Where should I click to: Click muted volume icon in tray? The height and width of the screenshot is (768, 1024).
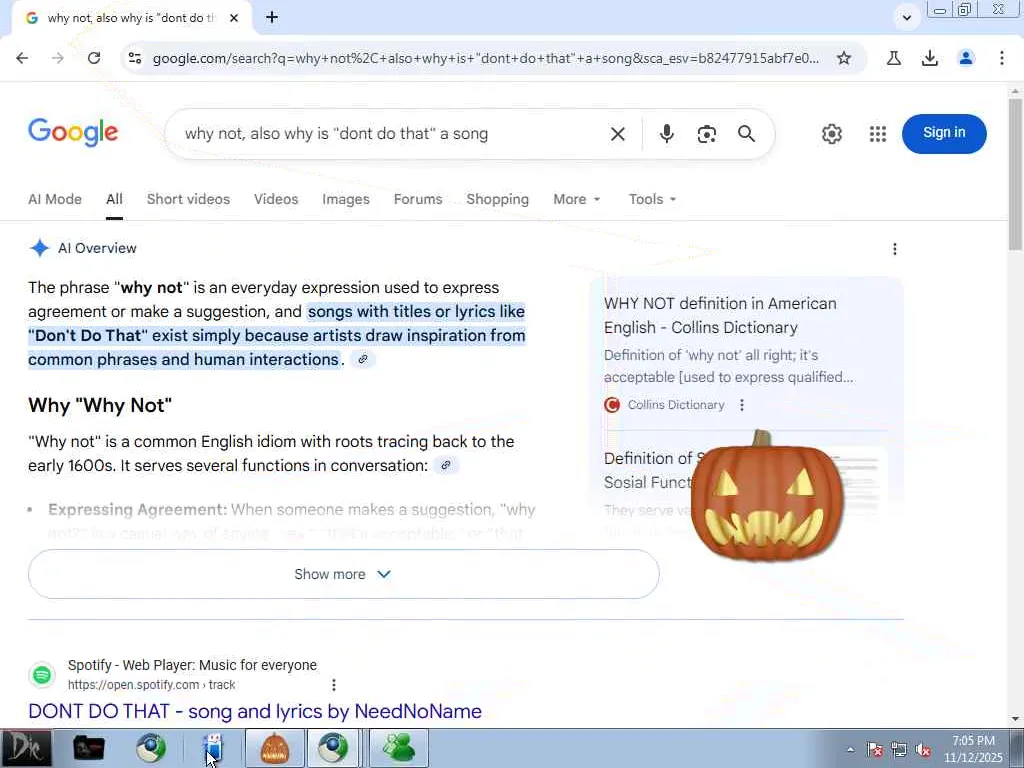pyautogui.click(x=923, y=750)
